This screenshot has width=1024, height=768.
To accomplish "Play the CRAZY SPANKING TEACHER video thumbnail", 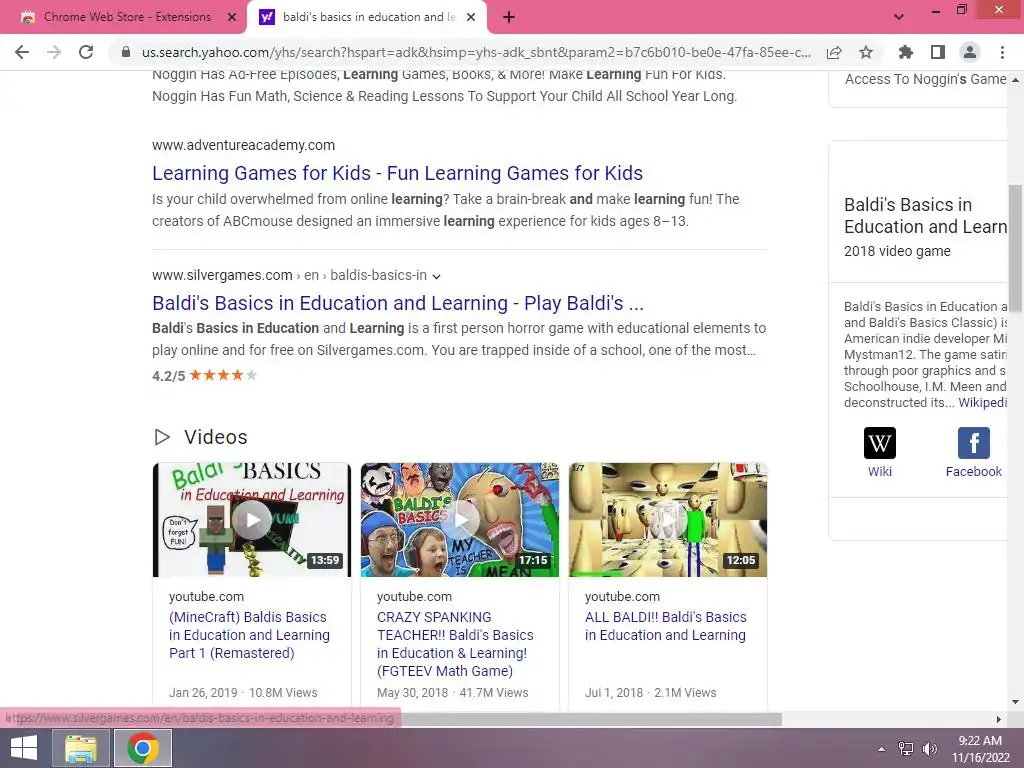I will (x=460, y=520).
